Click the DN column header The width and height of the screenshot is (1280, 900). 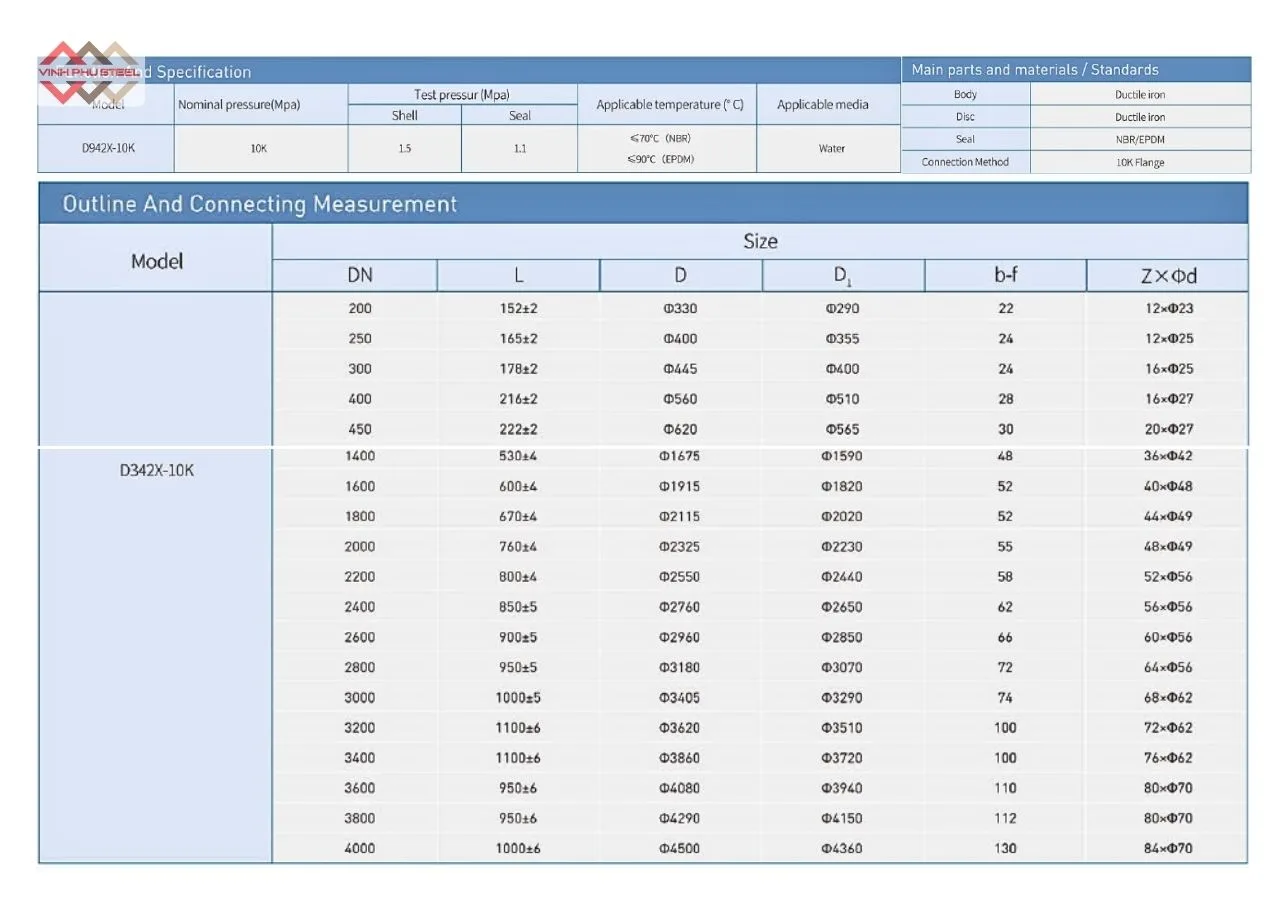click(x=359, y=276)
